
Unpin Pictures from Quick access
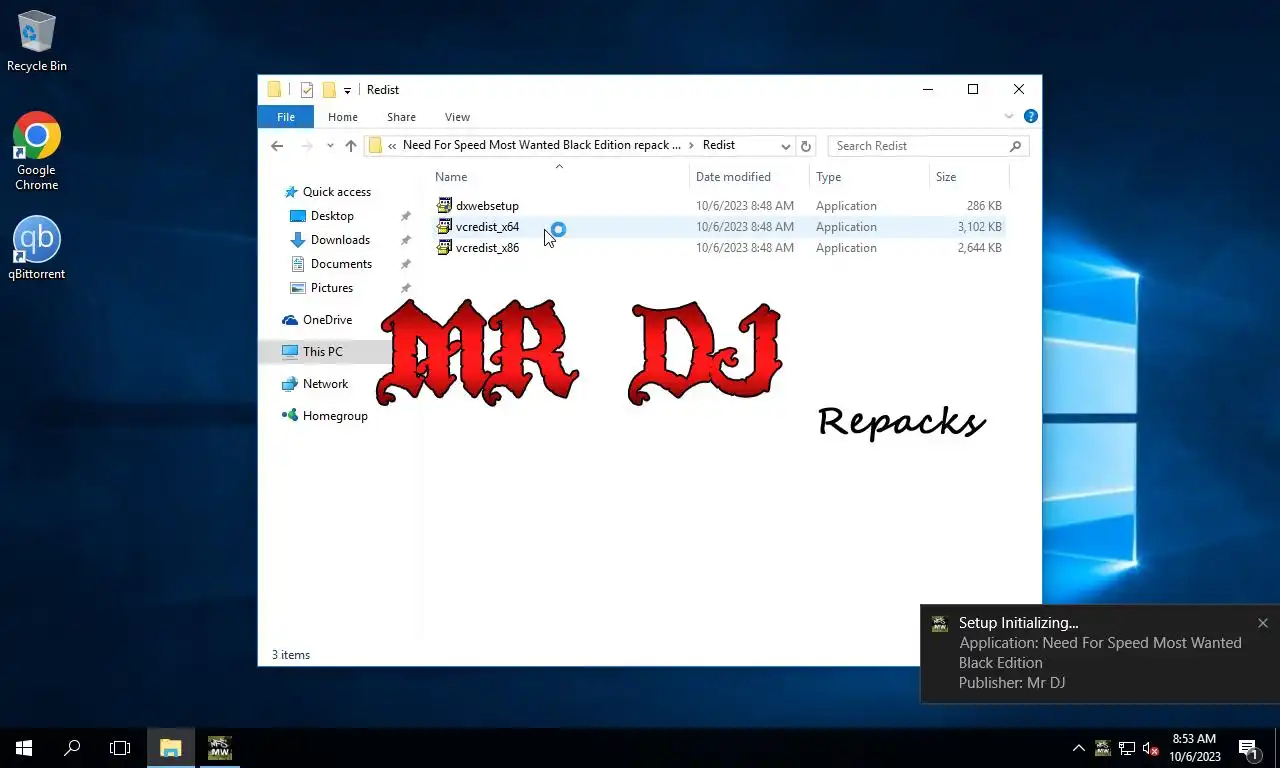click(x=405, y=288)
